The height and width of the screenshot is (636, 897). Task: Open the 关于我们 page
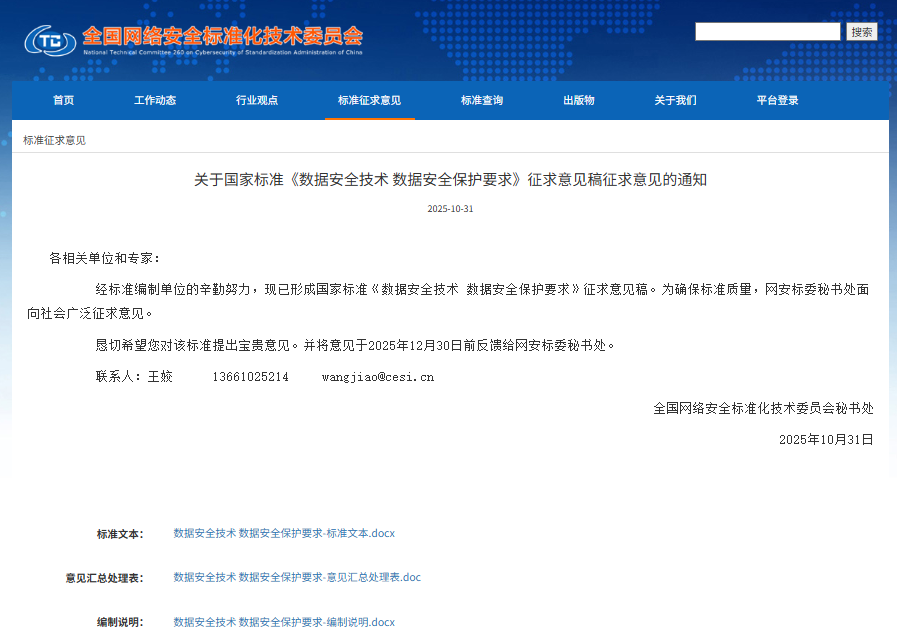click(675, 100)
